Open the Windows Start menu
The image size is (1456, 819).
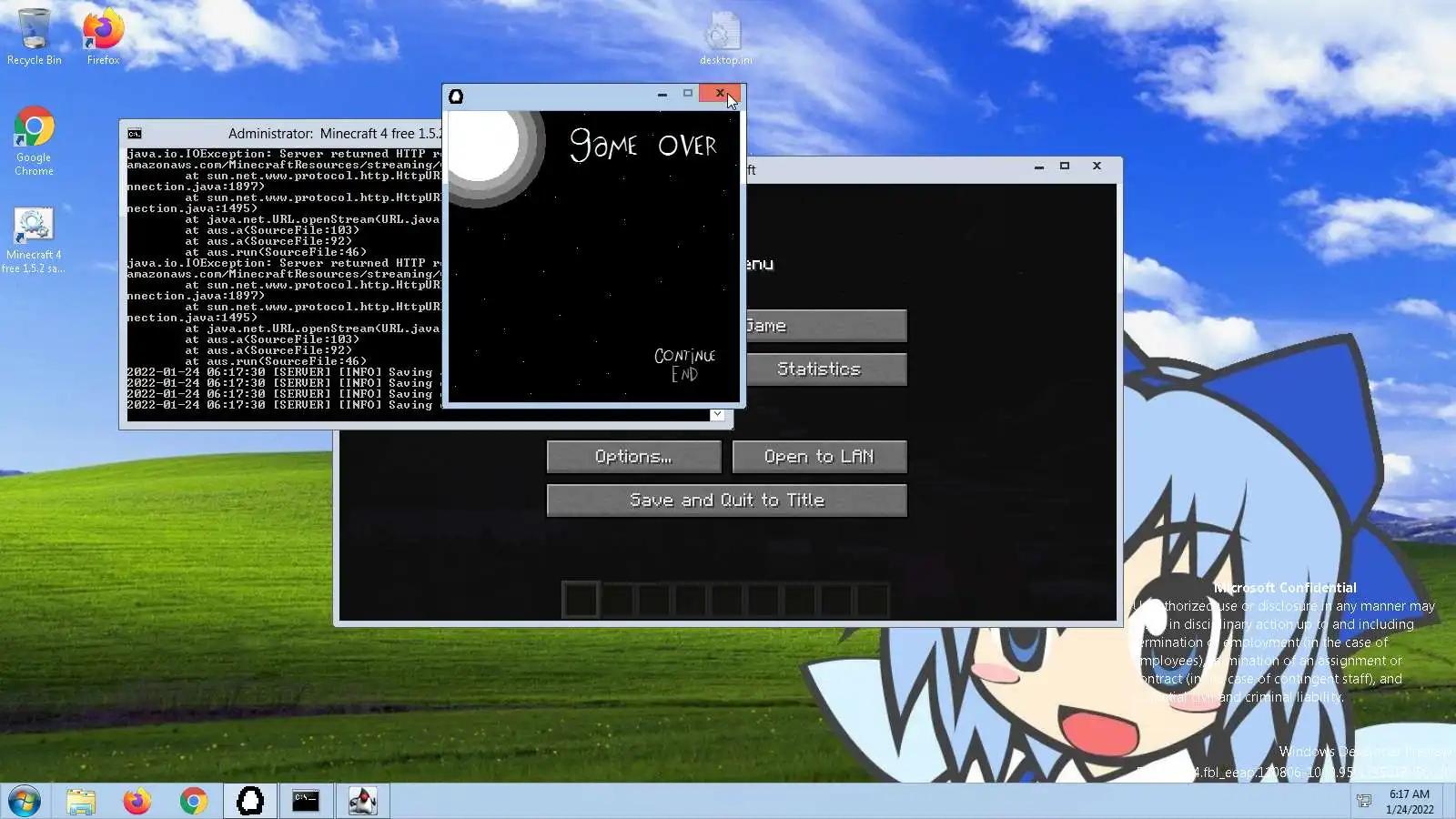(x=25, y=802)
